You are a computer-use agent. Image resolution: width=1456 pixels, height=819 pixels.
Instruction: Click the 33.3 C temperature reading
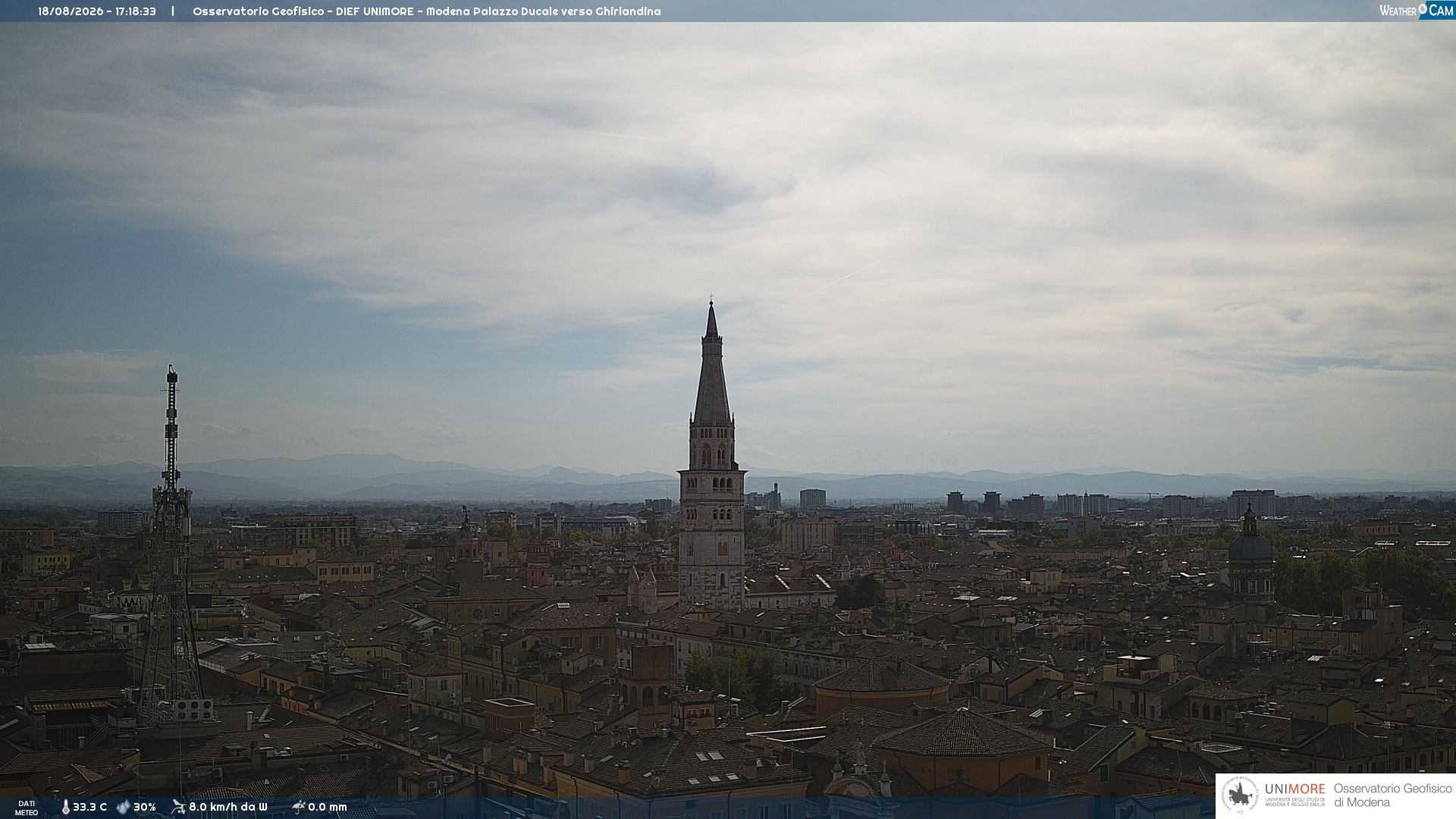(x=89, y=808)
